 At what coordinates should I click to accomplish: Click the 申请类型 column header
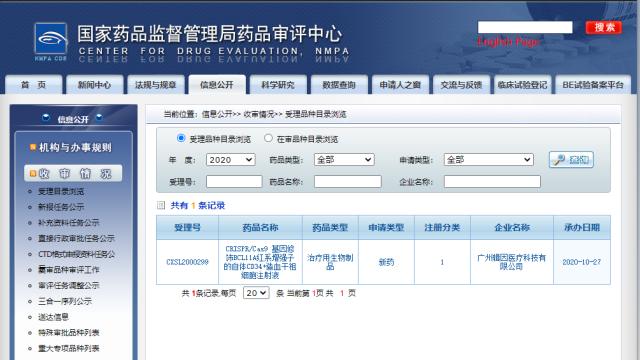coord(386,227)
